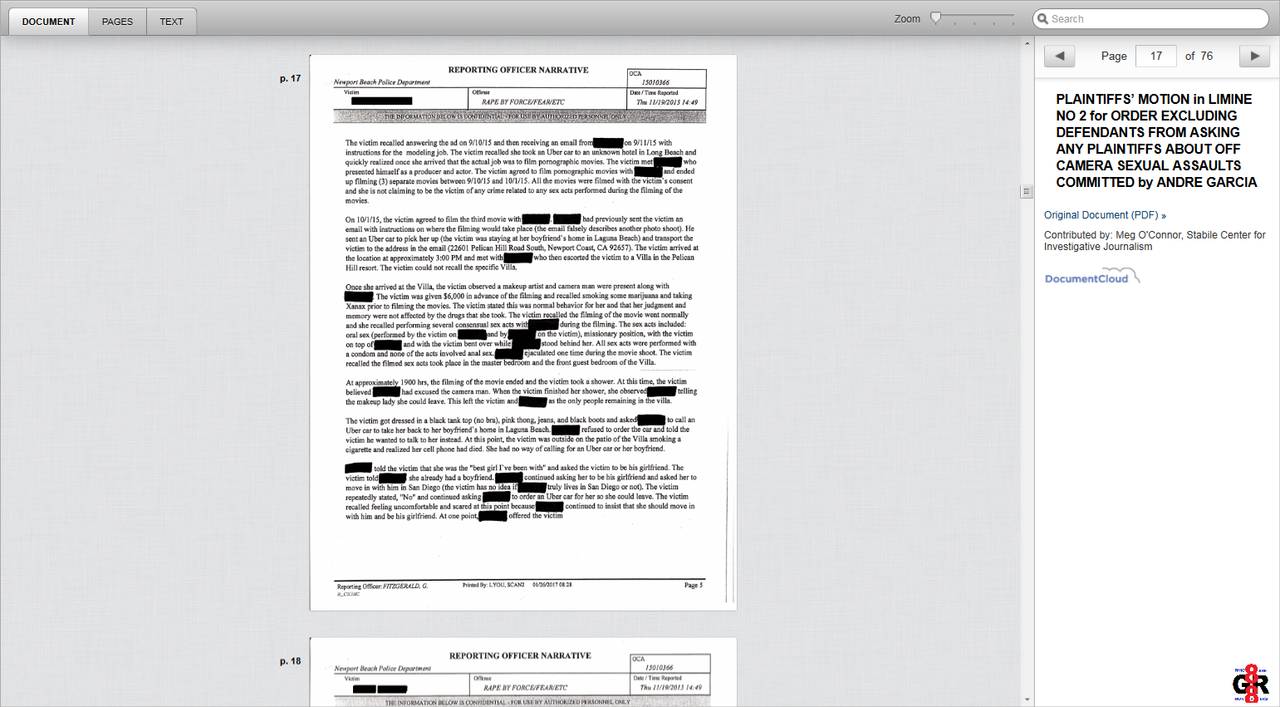The width and height of the screenshot is (1280, 707).
Task: Click the page number field showing 17
Action: click(1156, 56)
